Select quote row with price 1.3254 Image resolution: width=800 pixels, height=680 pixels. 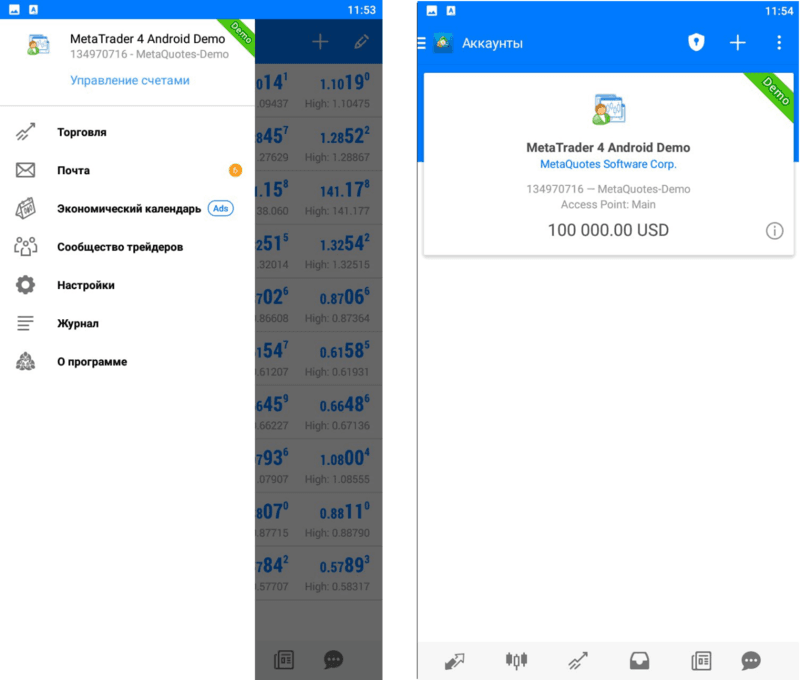point(319,251)
